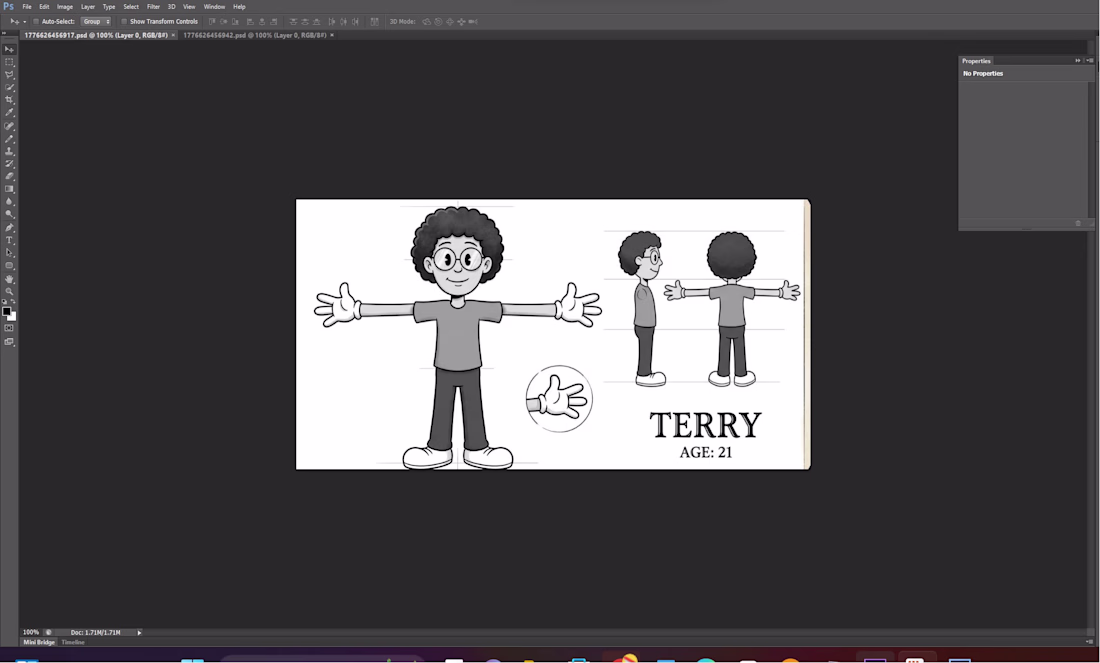The height and width of the screenshot is (663, 1100).
Task: Open the Auto-Select Group dropdown
Action: coord(96,22)
